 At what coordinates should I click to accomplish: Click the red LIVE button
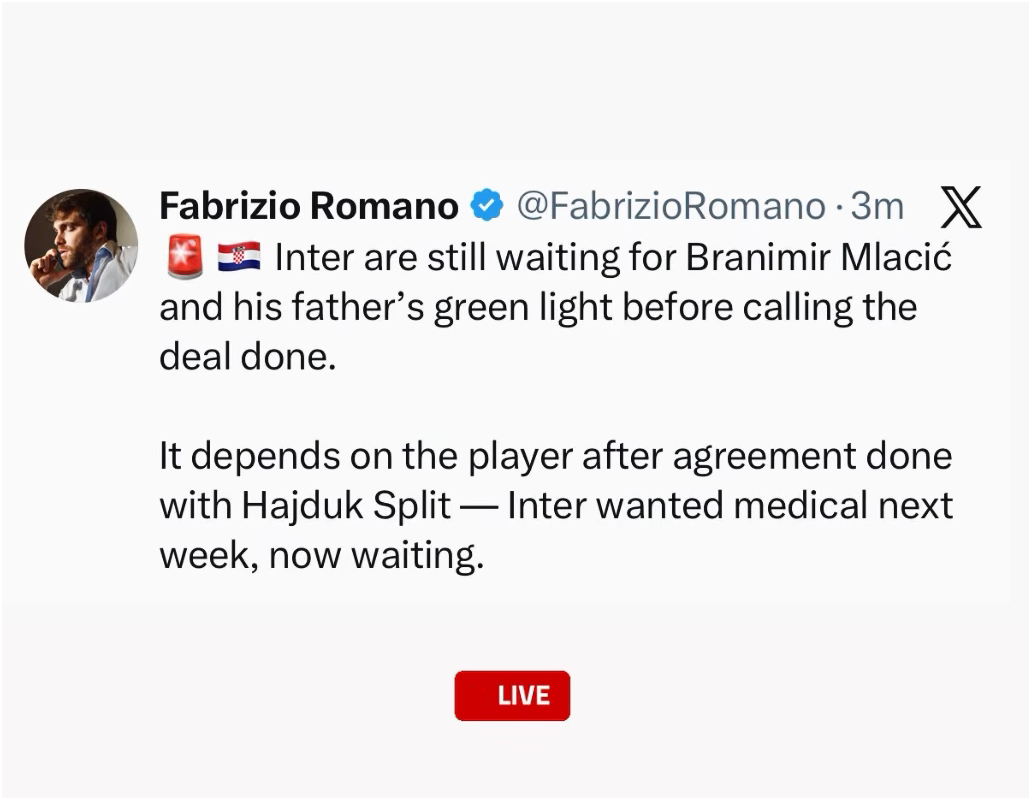pos(512,695)
